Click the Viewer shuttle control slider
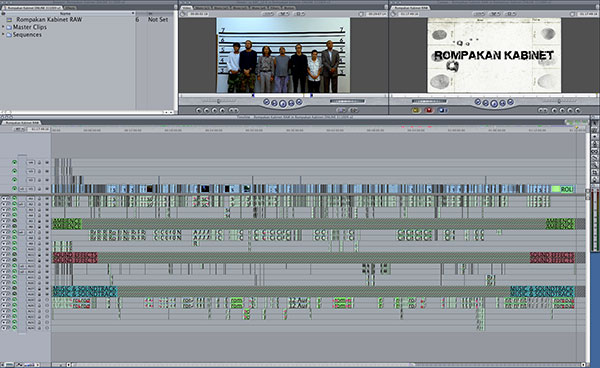This screenshot has height=368, width=600. pyautogui.click(x=218, y=101)
